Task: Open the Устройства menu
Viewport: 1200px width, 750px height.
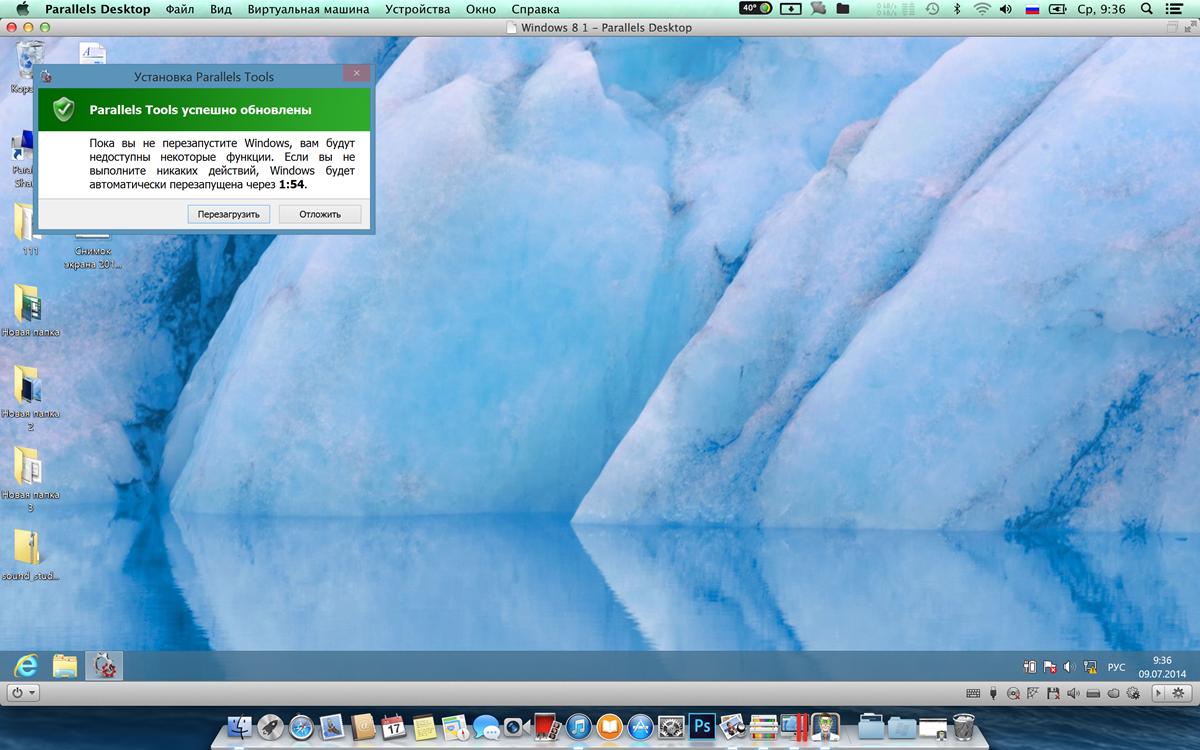Action: [x=417, y=9]
